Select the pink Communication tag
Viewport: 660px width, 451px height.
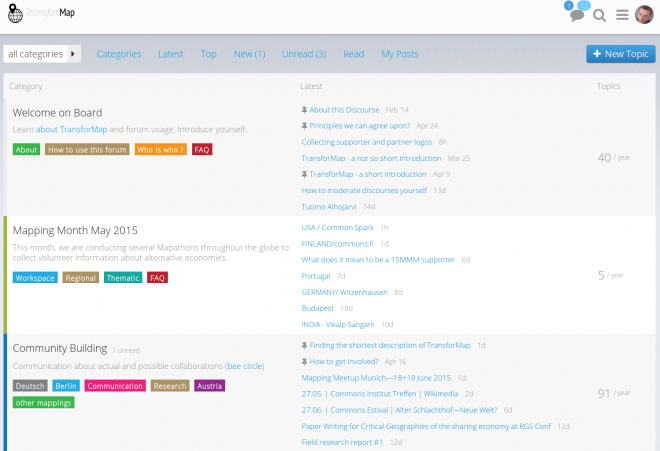click(115, 386)
